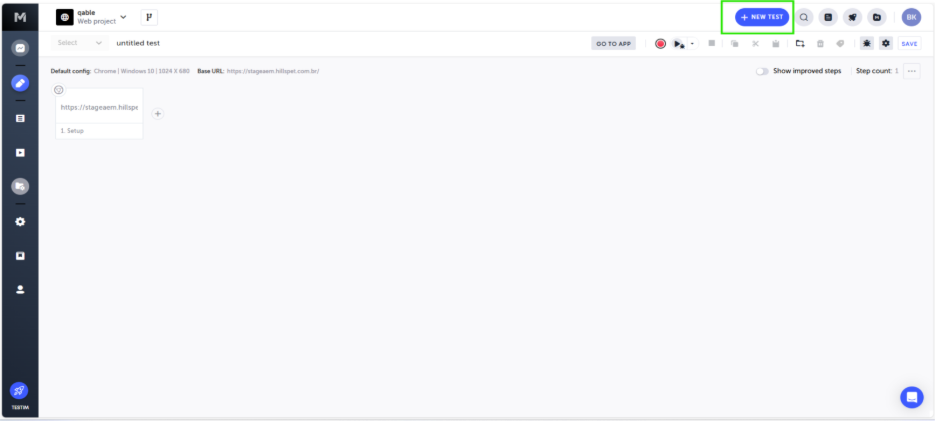Start recording with the red record button
The height and width of the screenshot is (421, 936).
[660, 44]
